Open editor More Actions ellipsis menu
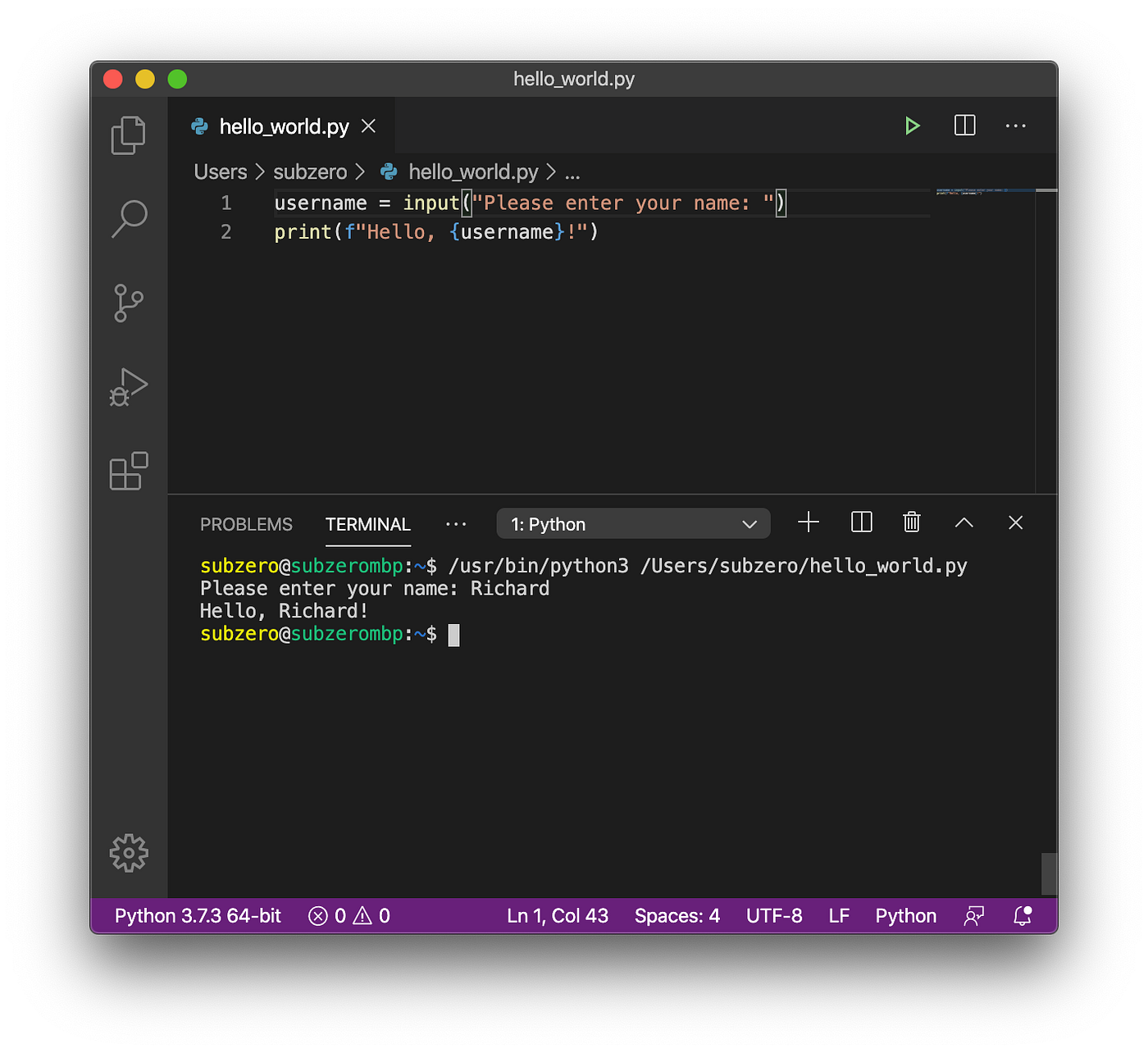Viewport: 1148px width, 1053px height. coord(1015,125)
